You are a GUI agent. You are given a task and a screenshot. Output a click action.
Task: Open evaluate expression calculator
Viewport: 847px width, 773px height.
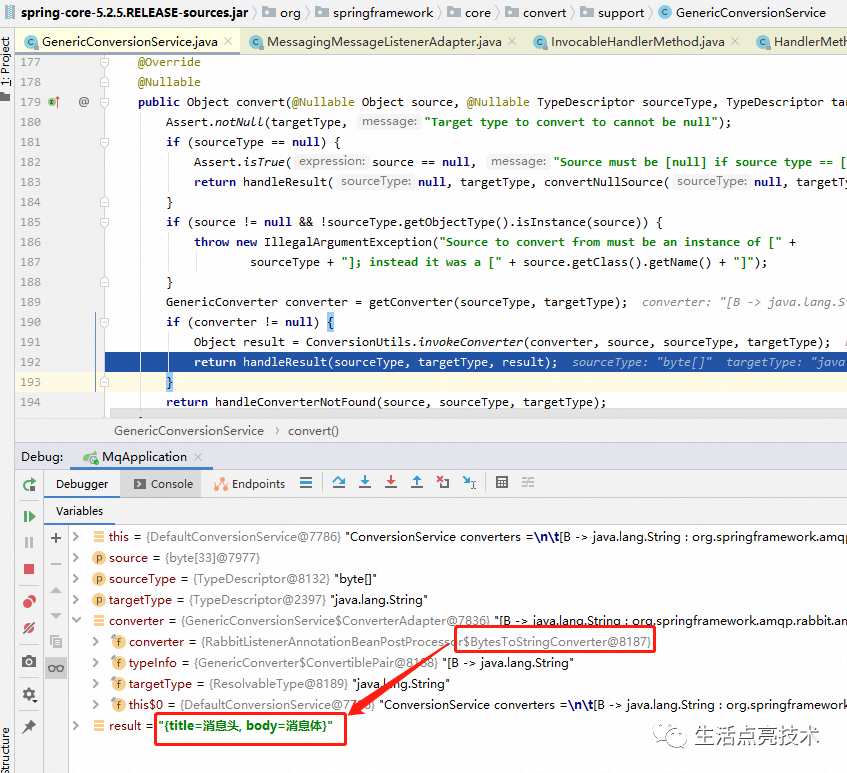click(x=502, y=482)
